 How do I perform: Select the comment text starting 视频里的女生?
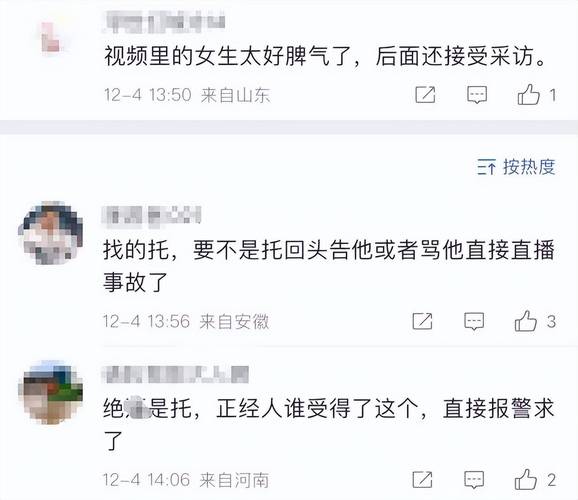tap(325, 57)
